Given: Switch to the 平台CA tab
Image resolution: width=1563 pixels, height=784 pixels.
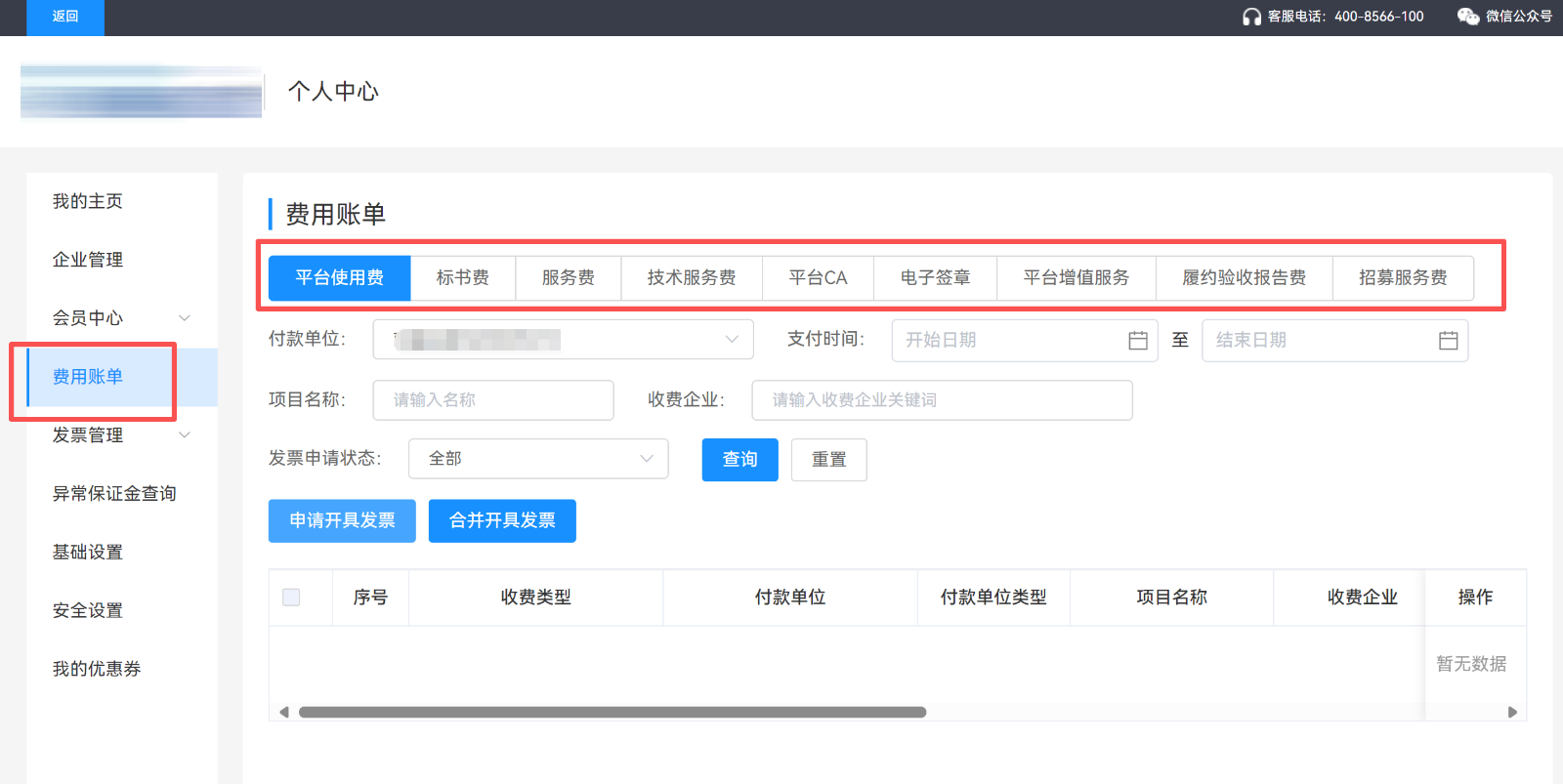Looking at the screenshot, I should [x=819, y=278].
